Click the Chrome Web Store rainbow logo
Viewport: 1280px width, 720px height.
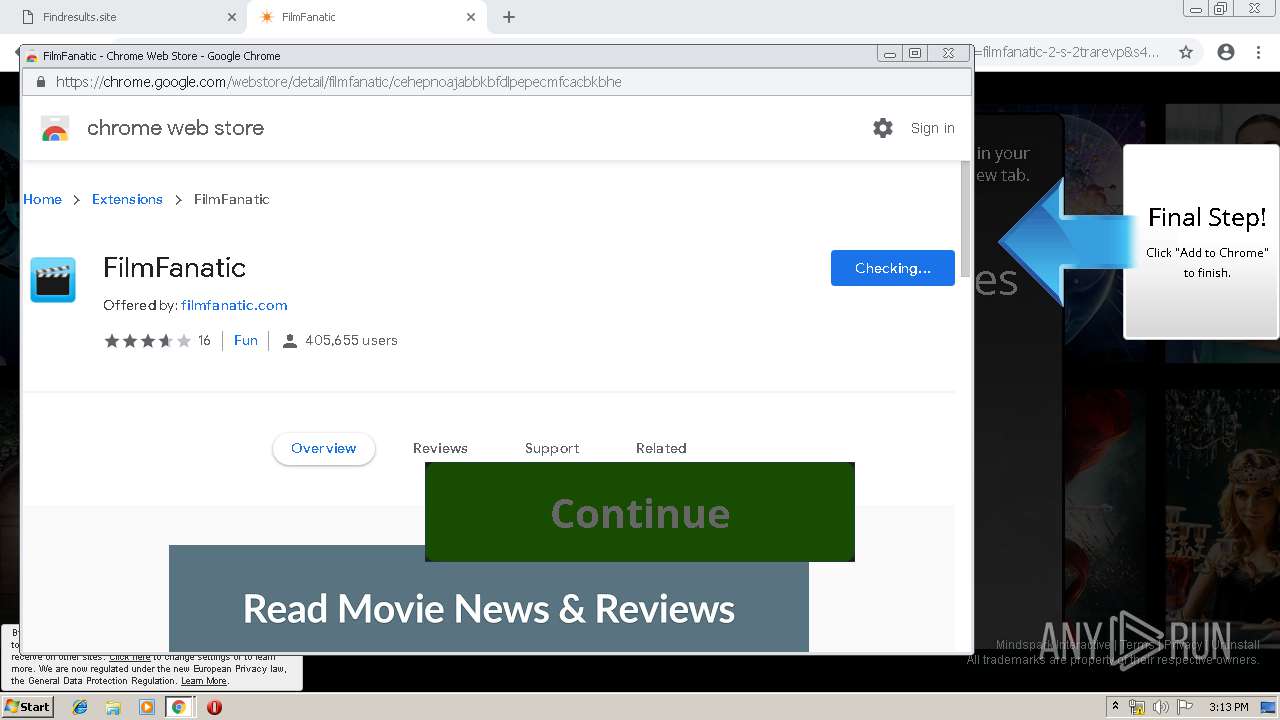(55, 128)
